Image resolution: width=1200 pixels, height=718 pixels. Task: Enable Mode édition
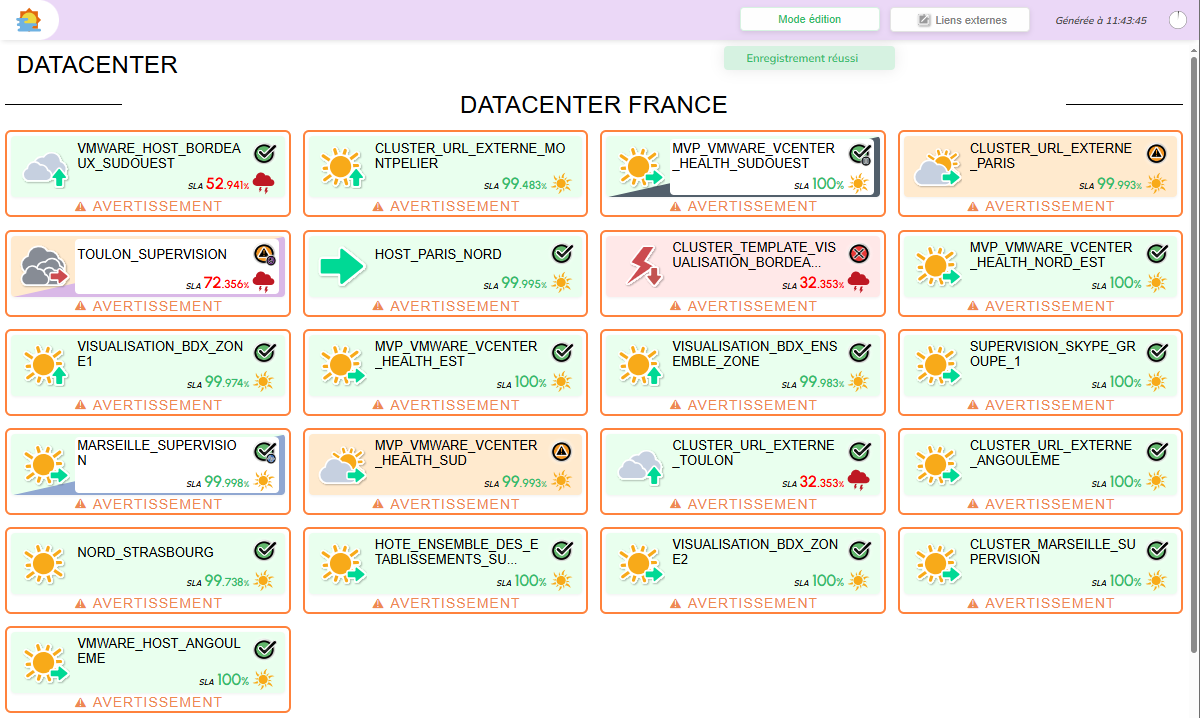809,20
